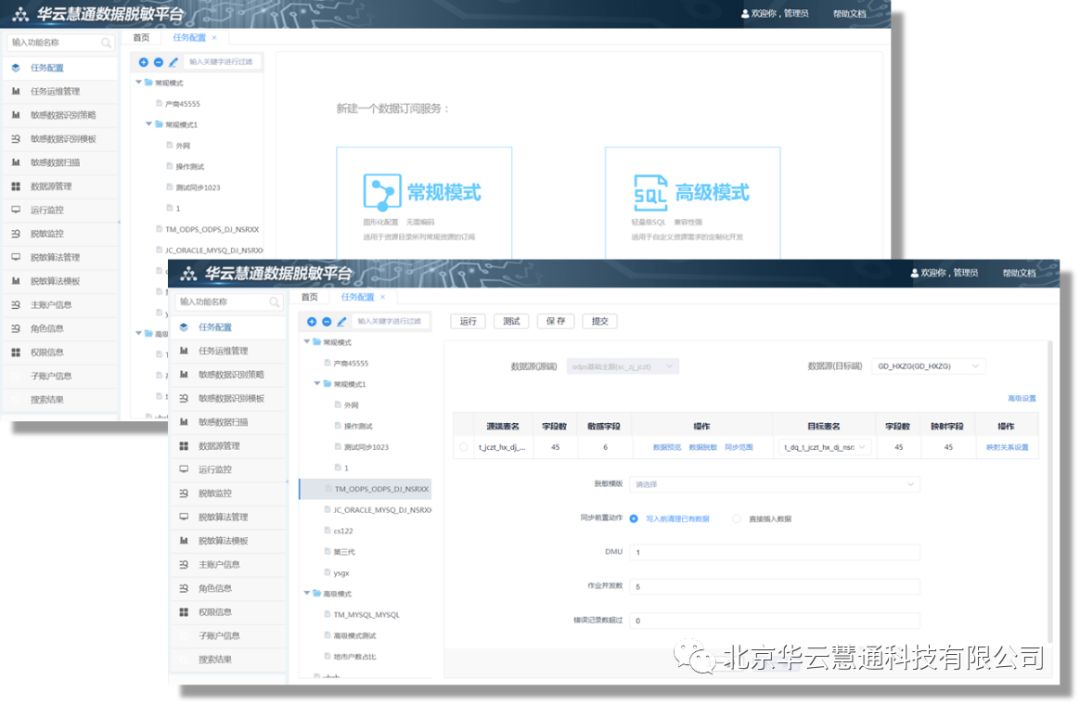Collapse the 常规模式1 folder in front window tree
The width and height of the screenshot is (1080, 705).
tap(318, 383)
